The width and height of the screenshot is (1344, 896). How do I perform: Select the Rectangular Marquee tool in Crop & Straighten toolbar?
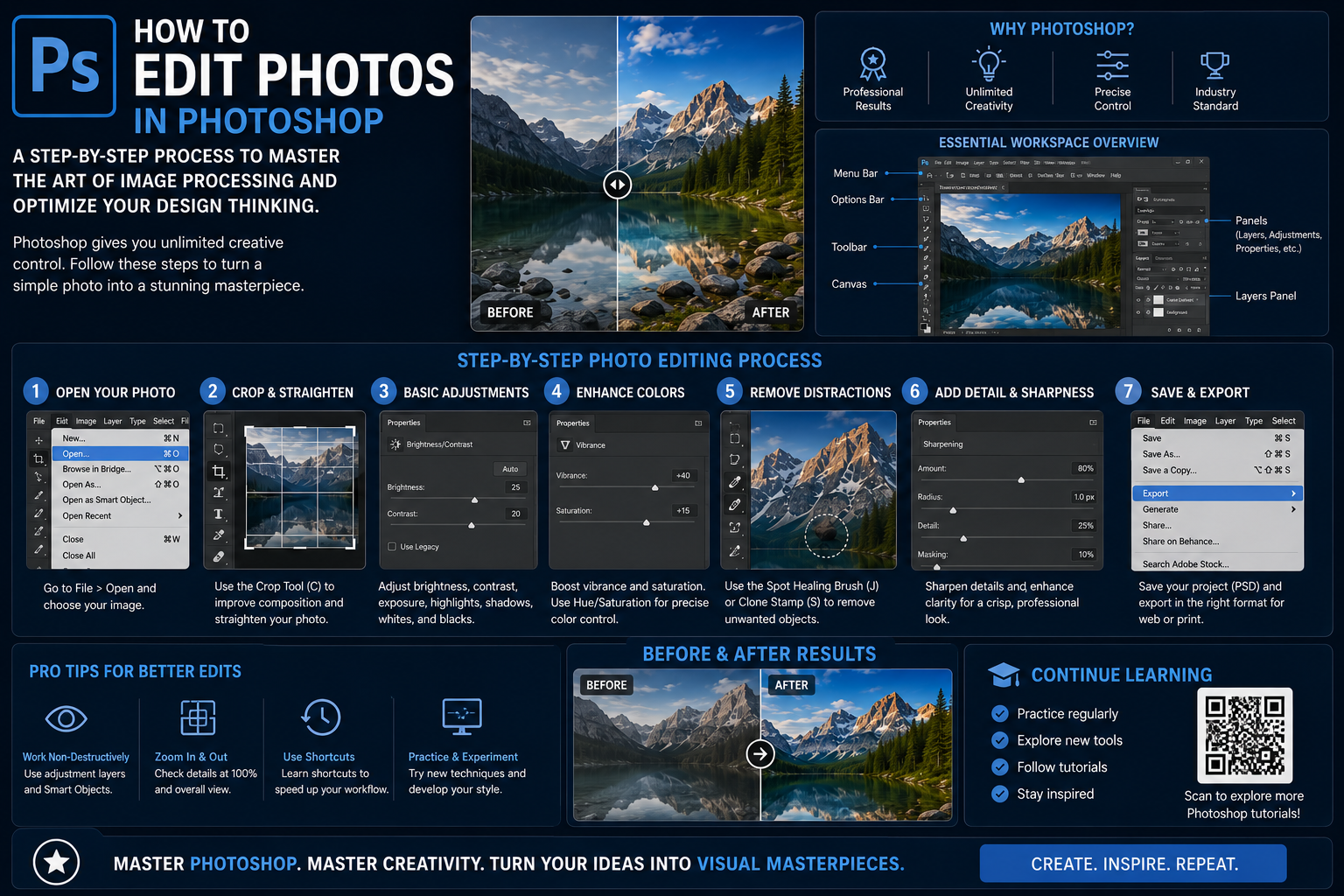[219, 429]
